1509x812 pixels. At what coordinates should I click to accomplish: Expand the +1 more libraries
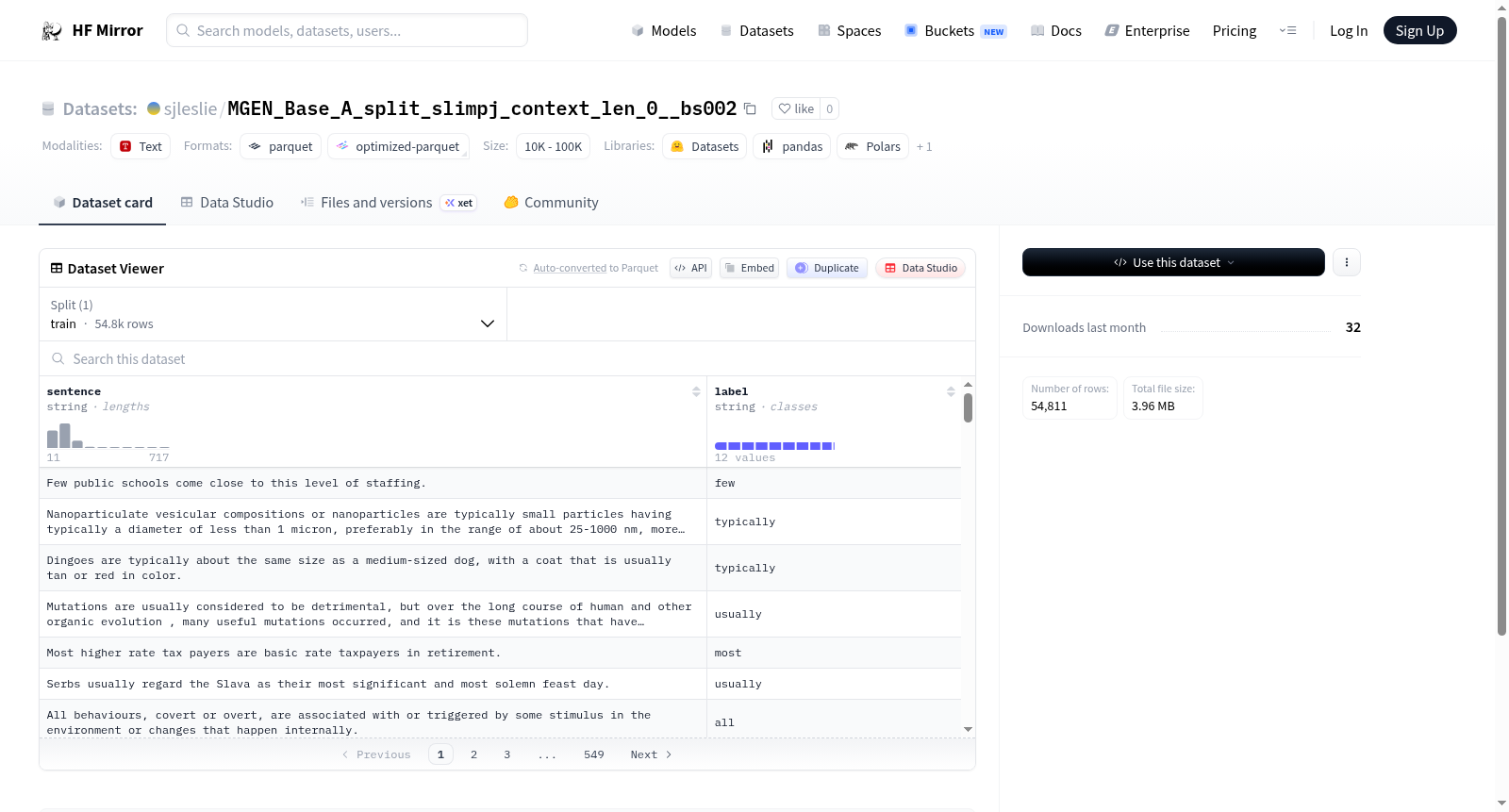coord(924,146)
